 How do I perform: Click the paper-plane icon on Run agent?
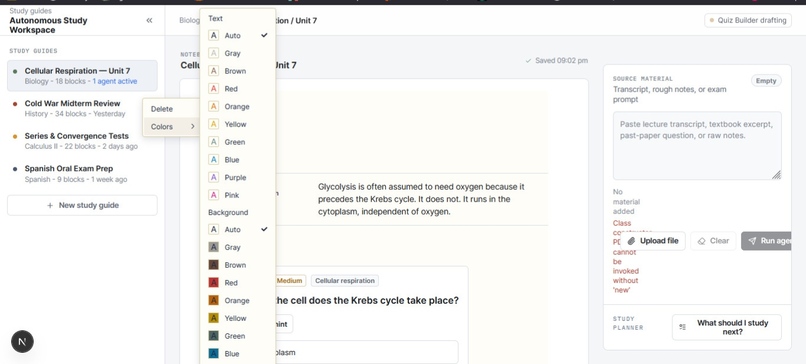(752, 241)
